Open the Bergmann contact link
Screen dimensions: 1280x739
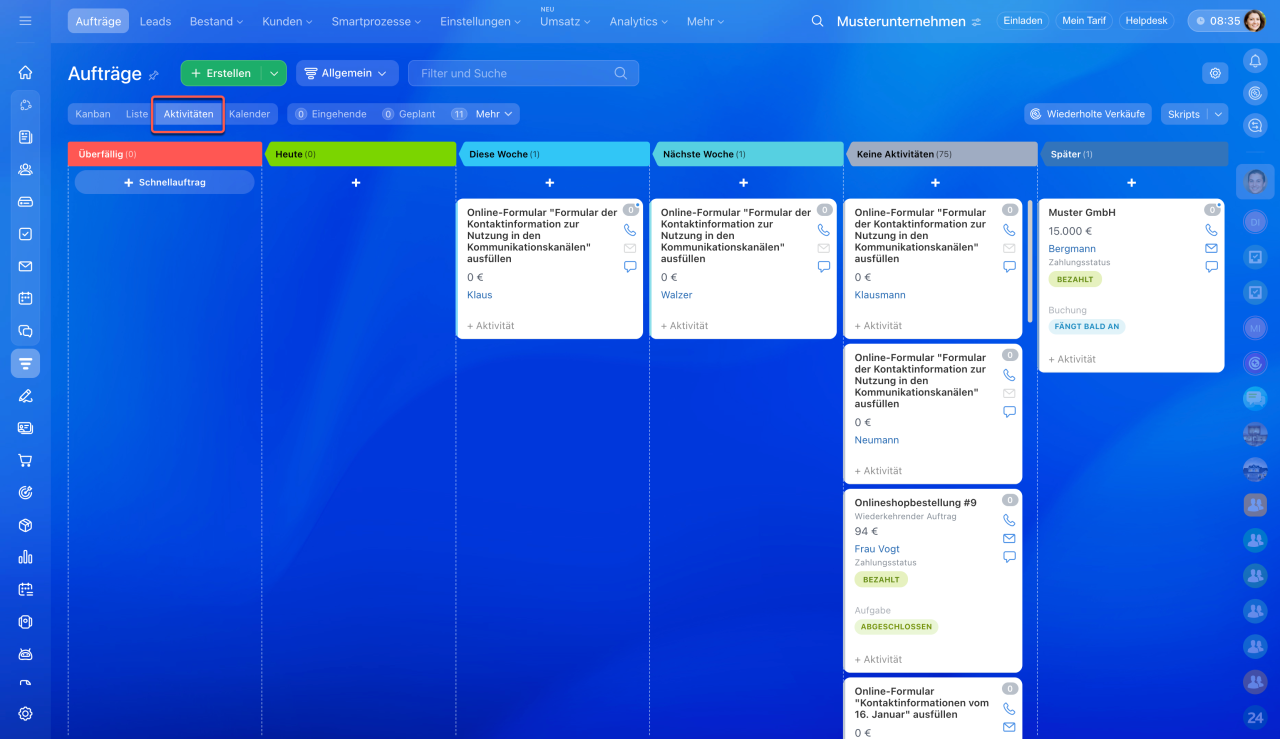(1072, 249)
